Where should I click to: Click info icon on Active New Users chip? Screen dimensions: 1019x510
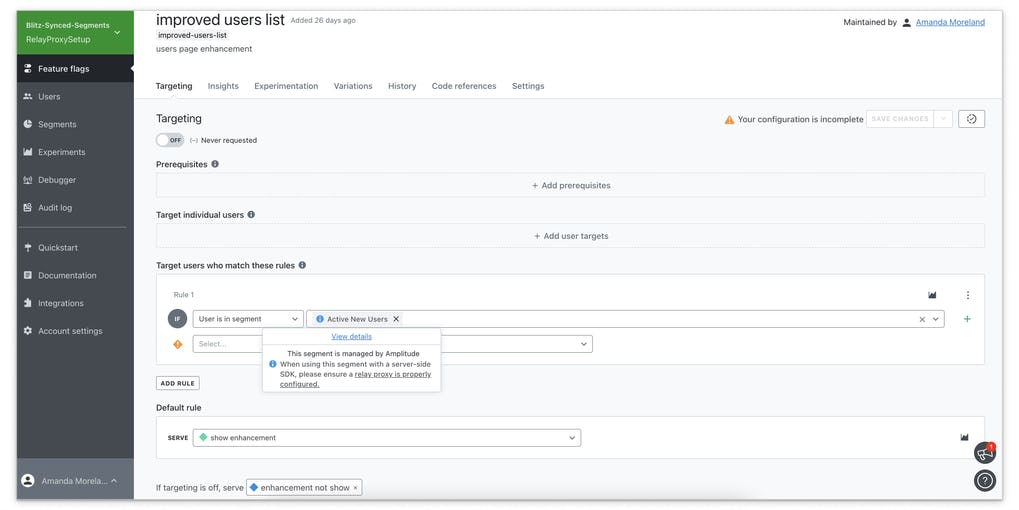320,319
